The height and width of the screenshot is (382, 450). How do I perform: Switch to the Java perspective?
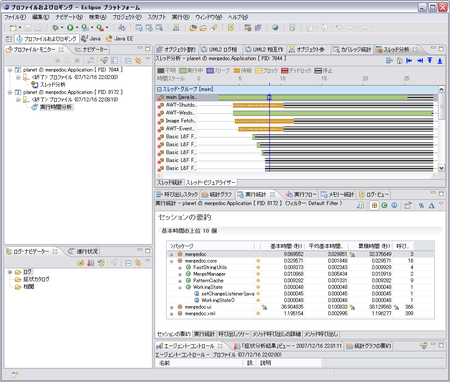click(x=91, y=39)
